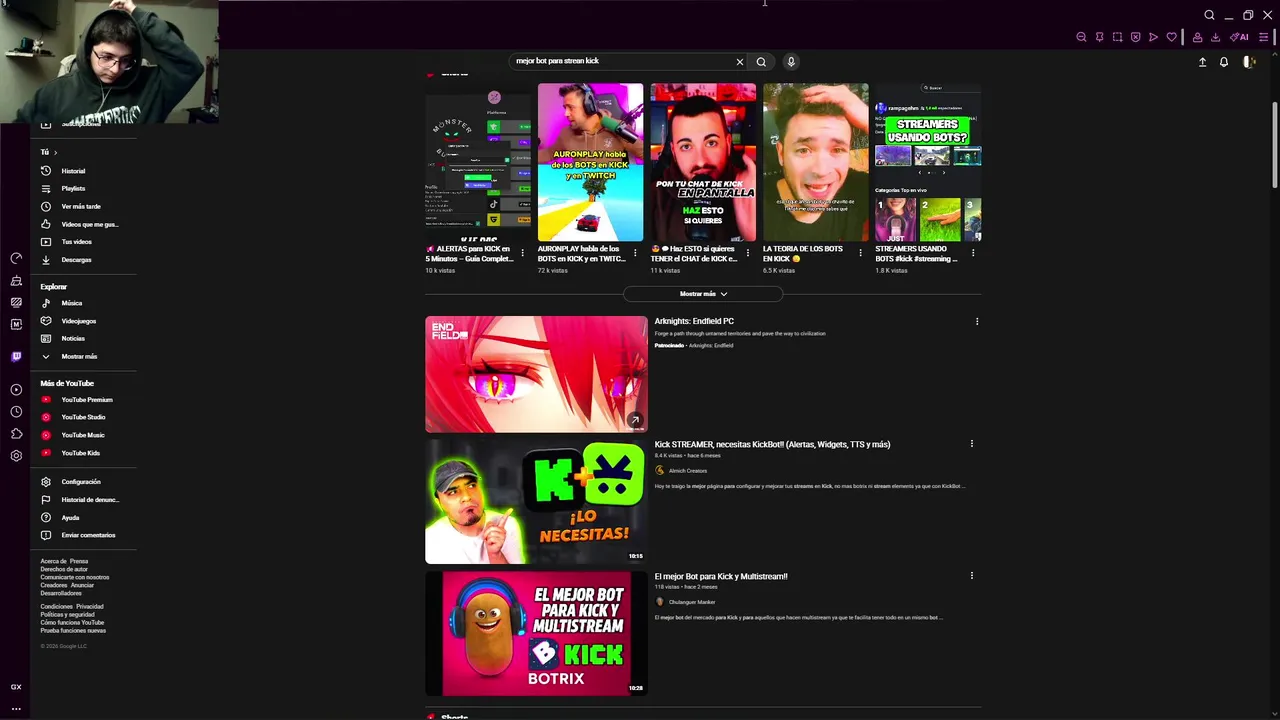Screen dimensions: 1280x720
Task: Take a snapshot with the selection icon
Action: coord(1117,37)
